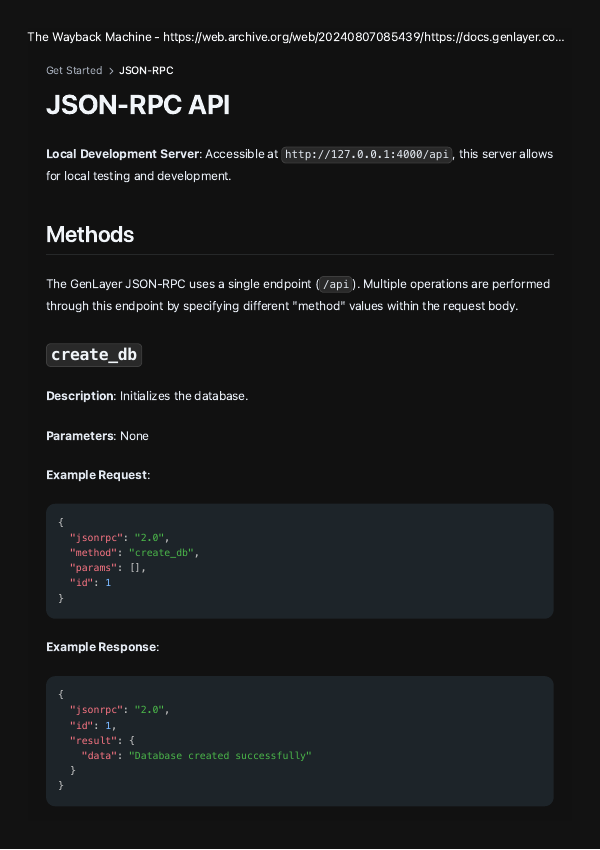Click the Description label text

(x=77, y=396)
